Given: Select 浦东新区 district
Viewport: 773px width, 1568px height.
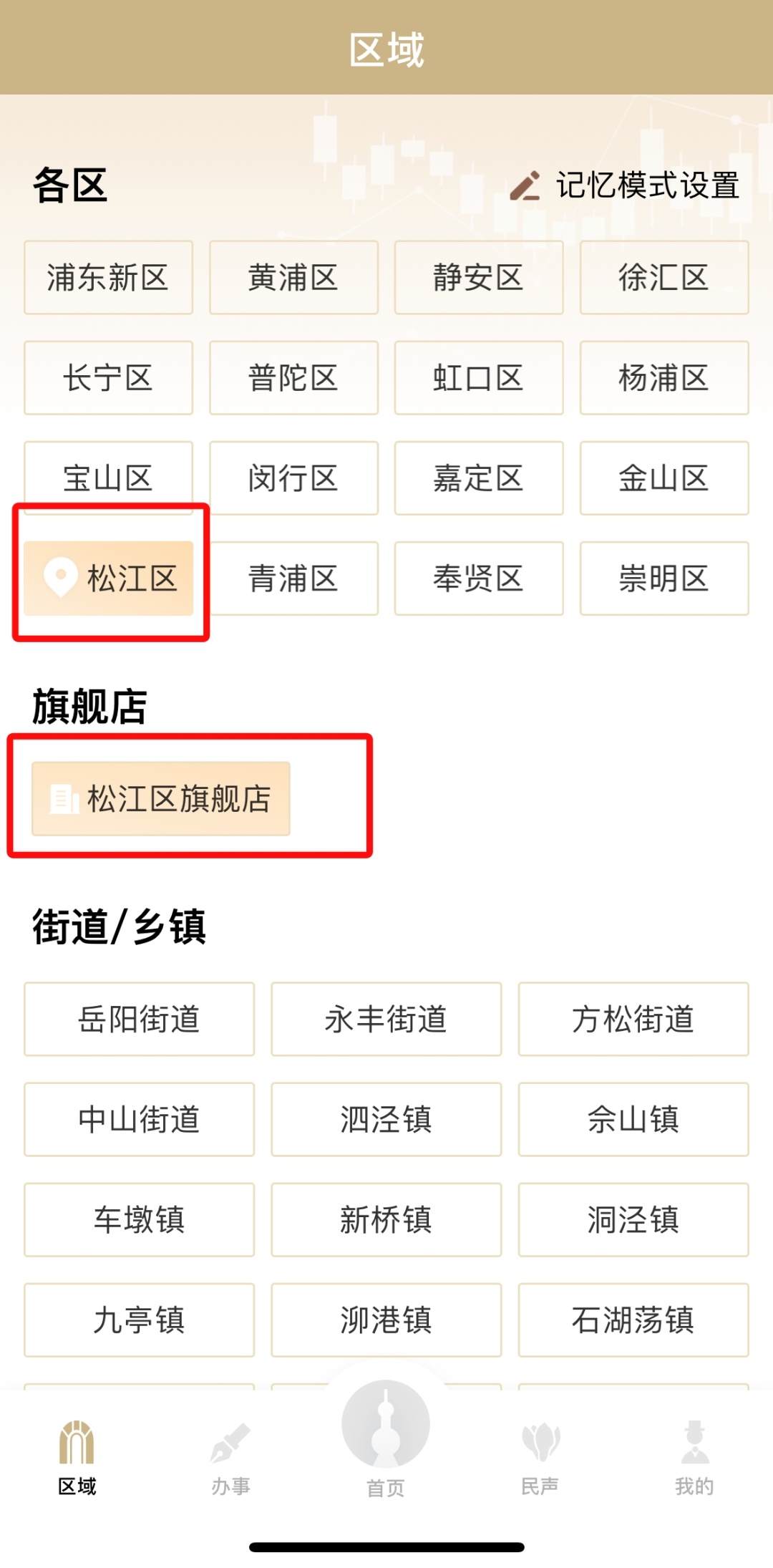Looking at the screenshot, I should 108,278.
